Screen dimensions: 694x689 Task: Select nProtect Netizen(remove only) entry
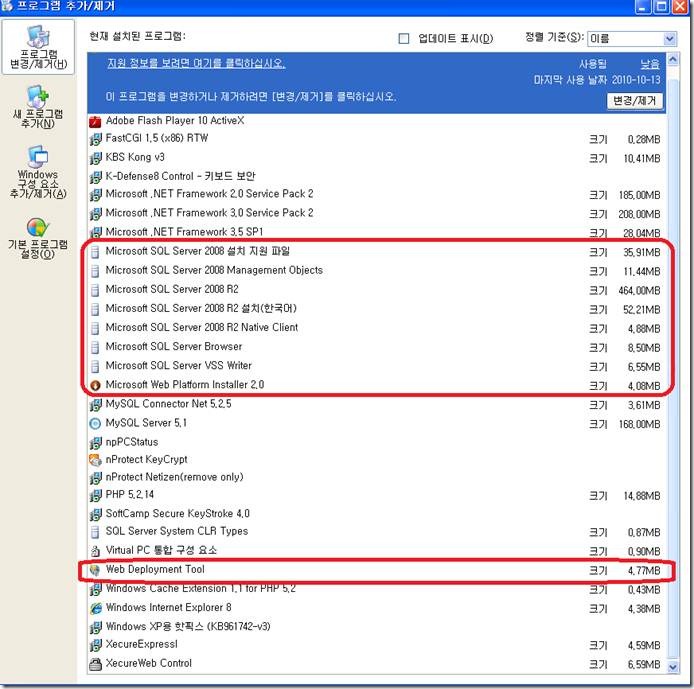(377, 477)
